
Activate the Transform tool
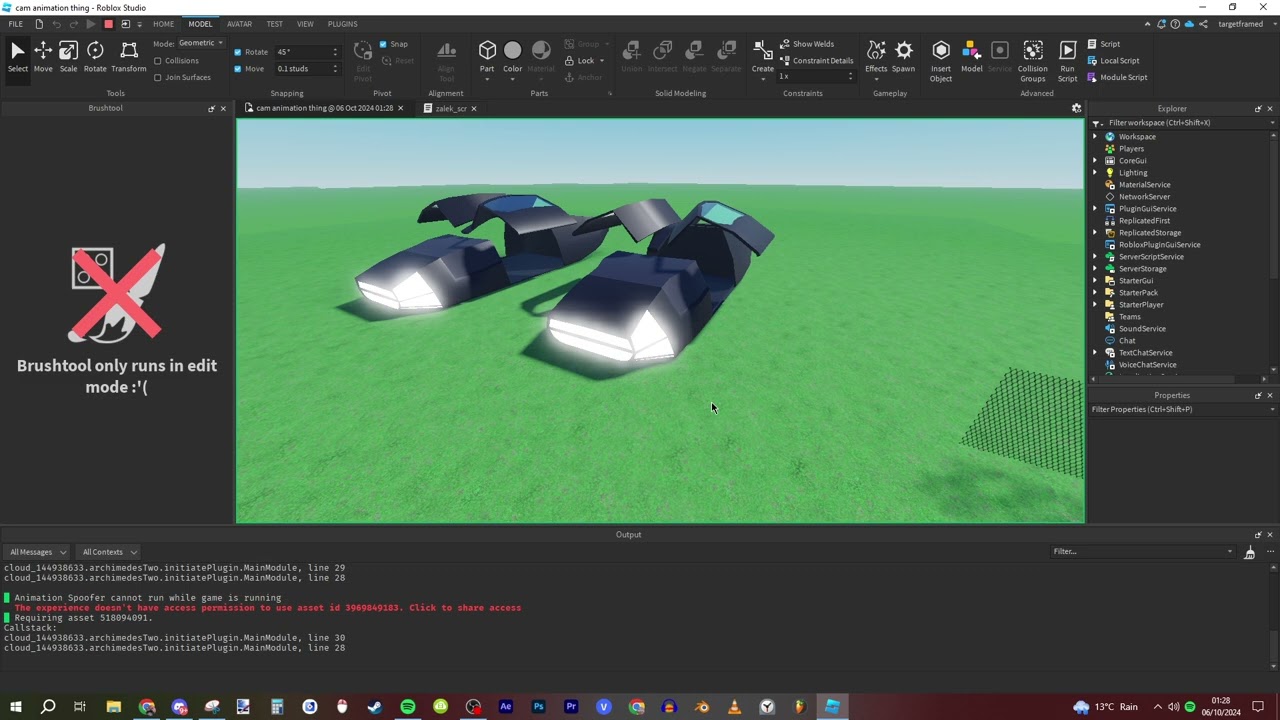(128, 57)
